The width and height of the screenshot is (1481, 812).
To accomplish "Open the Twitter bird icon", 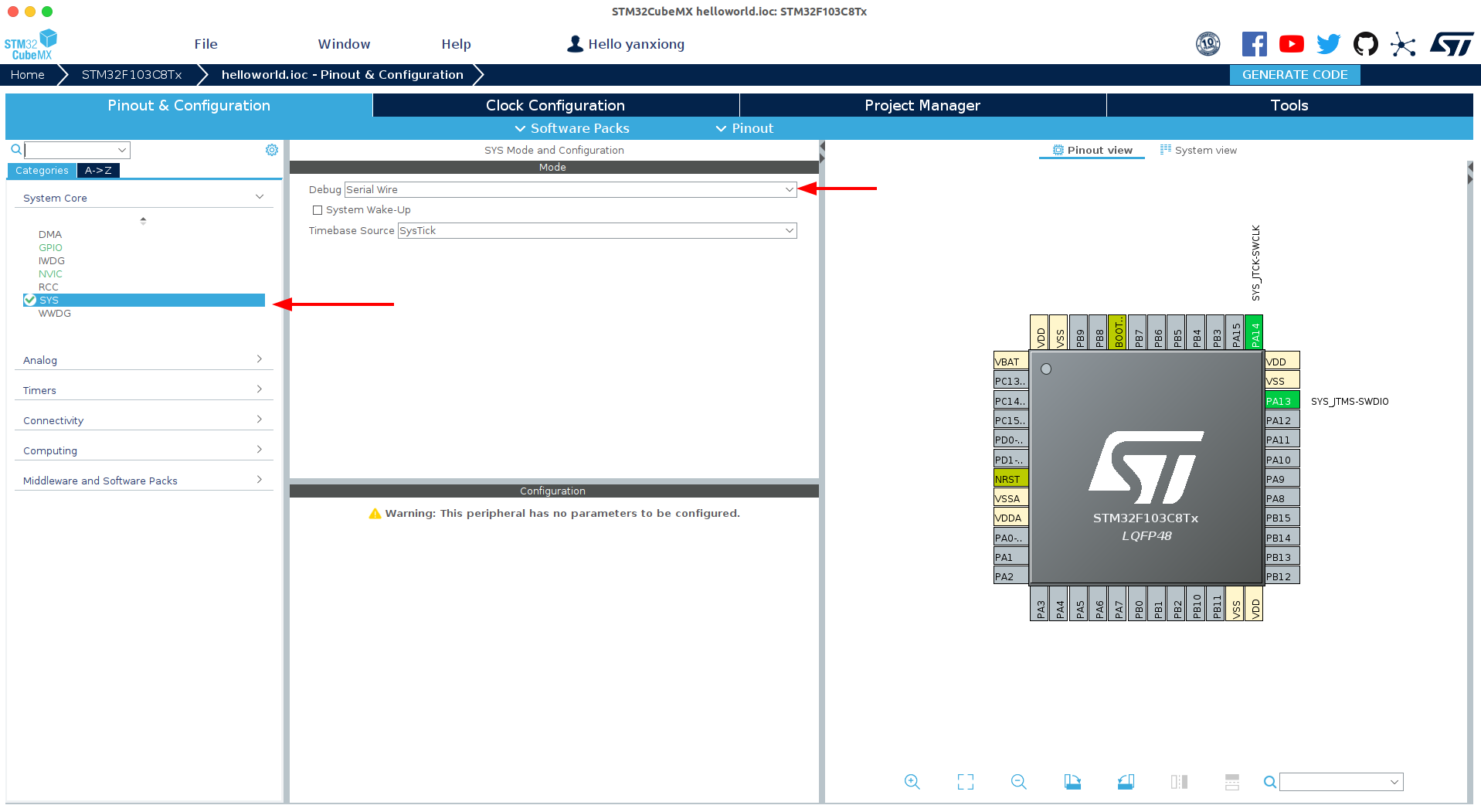I will coord(1328,44).
